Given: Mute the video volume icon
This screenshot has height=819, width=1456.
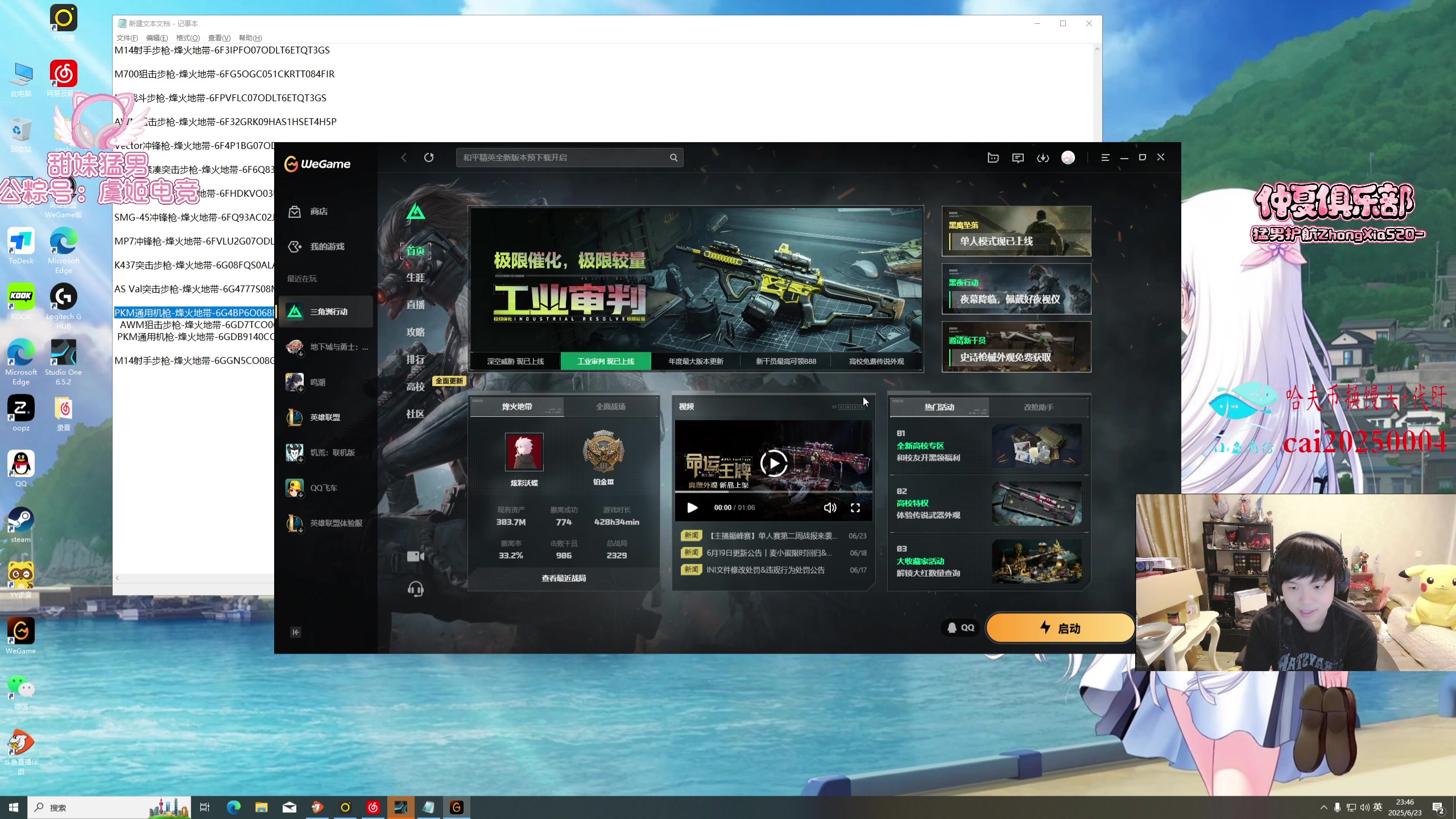Looking at the screenshot, I should coord(830,508).
